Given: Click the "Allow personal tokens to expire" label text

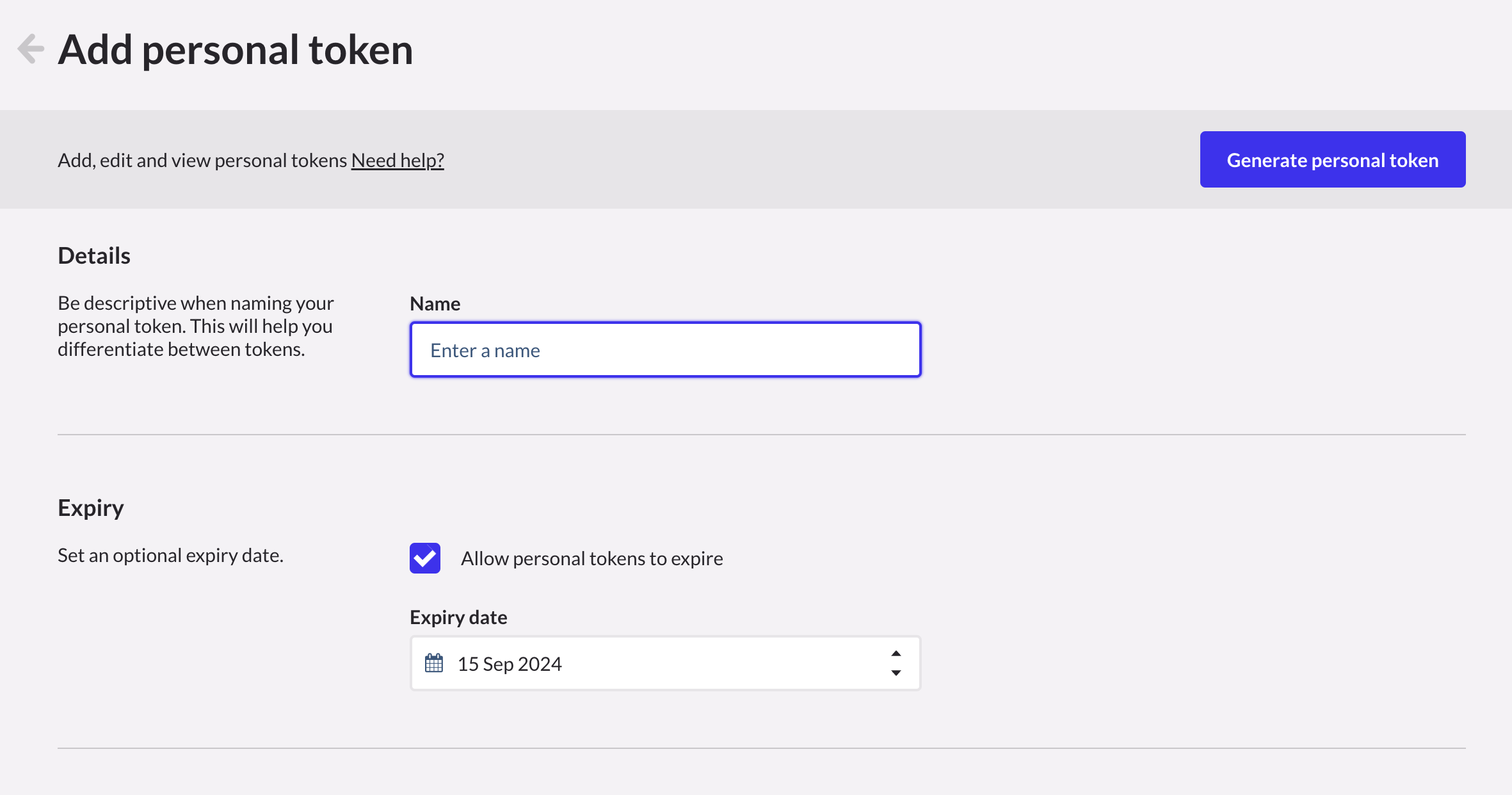Looking at the screenshot, I should pyautogui.click(x=591, y=558).
